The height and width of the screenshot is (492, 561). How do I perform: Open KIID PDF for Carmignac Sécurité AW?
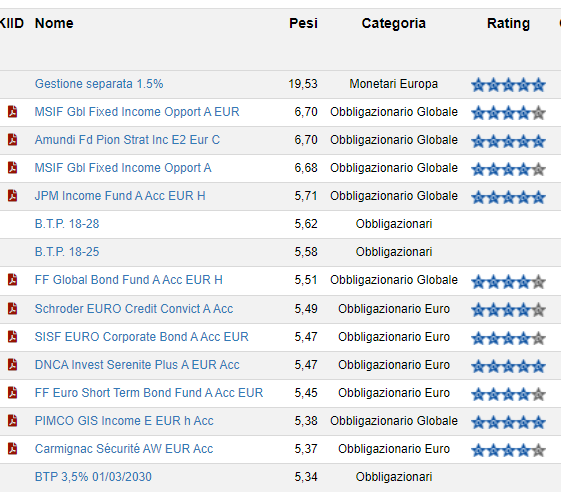point(13,449)
